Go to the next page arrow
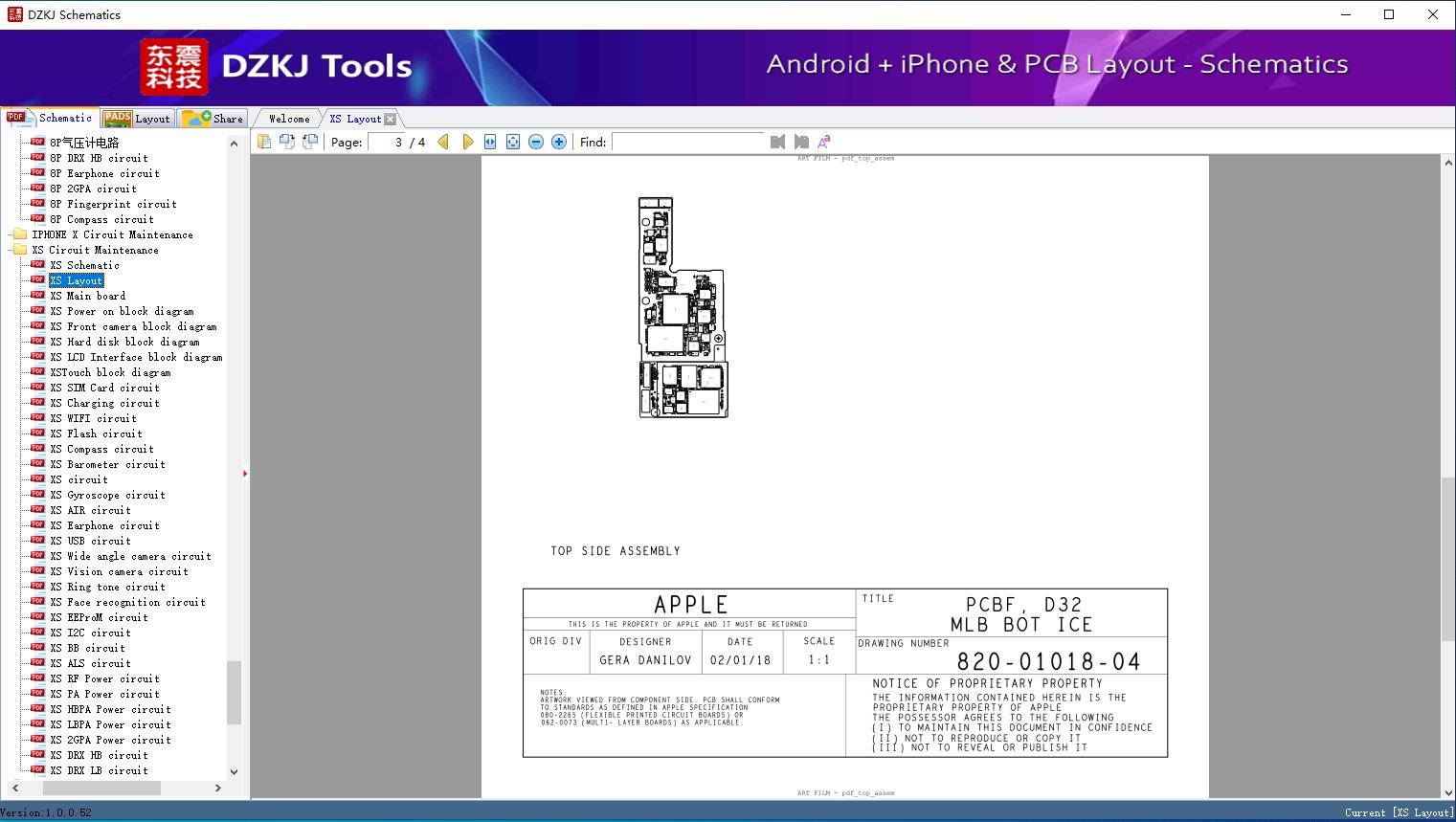Screen dimensions: 1456x822 coord(468,142)
